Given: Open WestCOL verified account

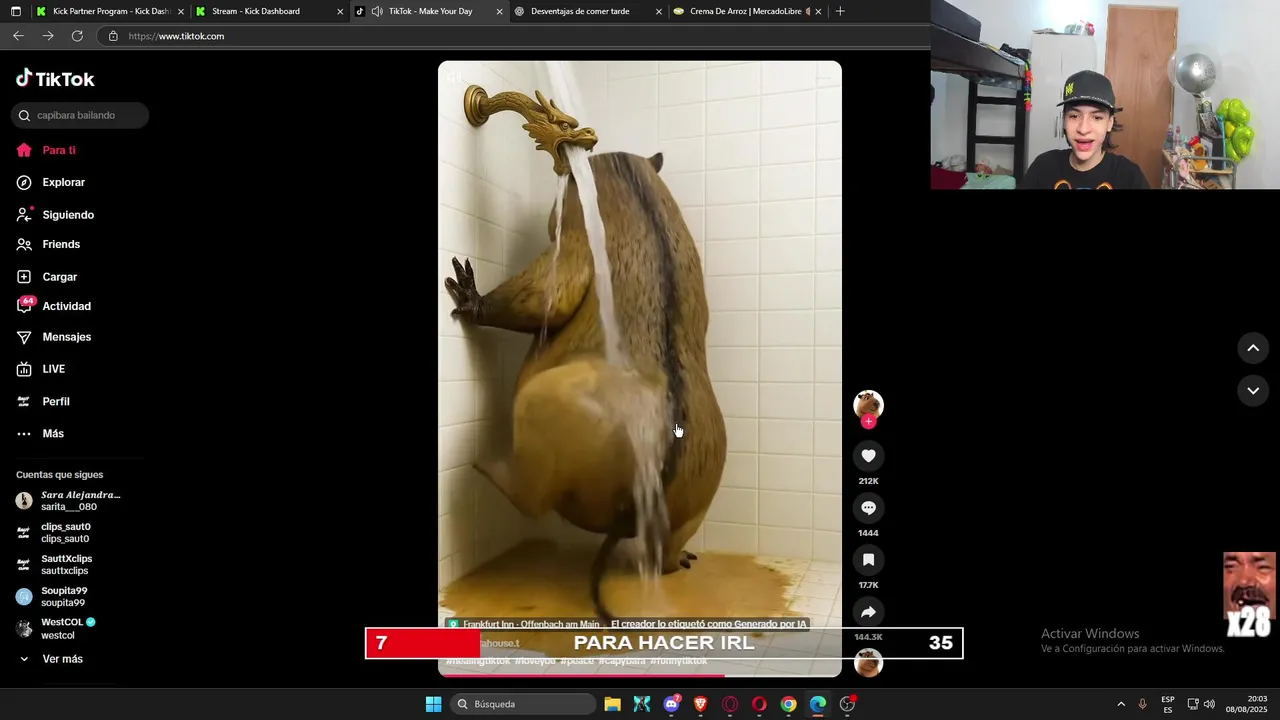Looking at the screenshot, I should [x=56, y=629].
